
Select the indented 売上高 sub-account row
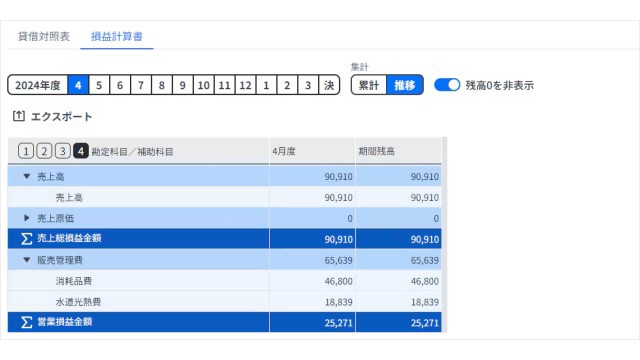[x=224, y=198]
